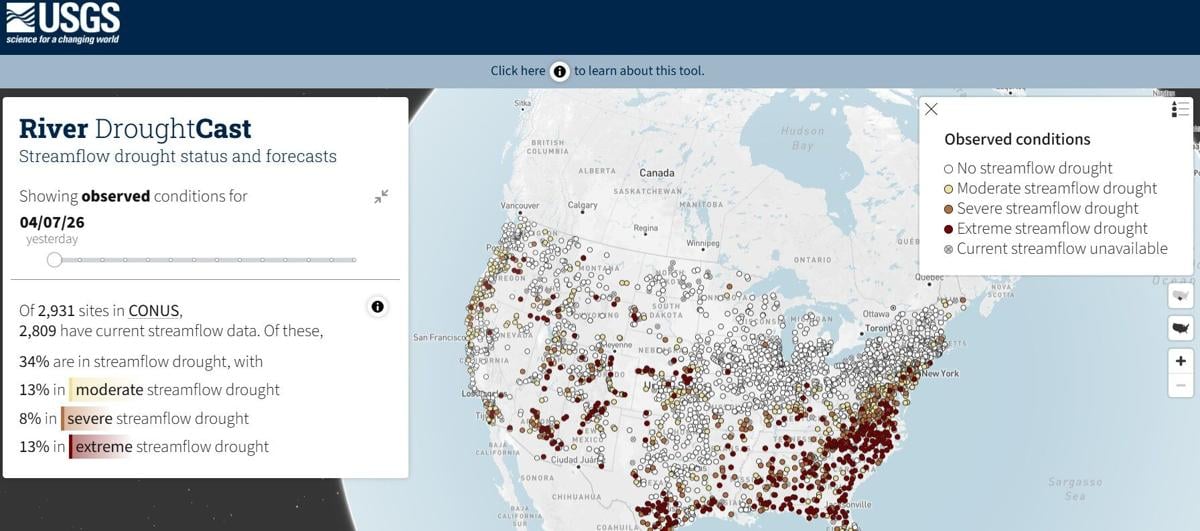Click 'Click here' banner text to learn more
The height and width of the screenshot is (531, 1200).
pyautogui.click(x=517, y=71)
